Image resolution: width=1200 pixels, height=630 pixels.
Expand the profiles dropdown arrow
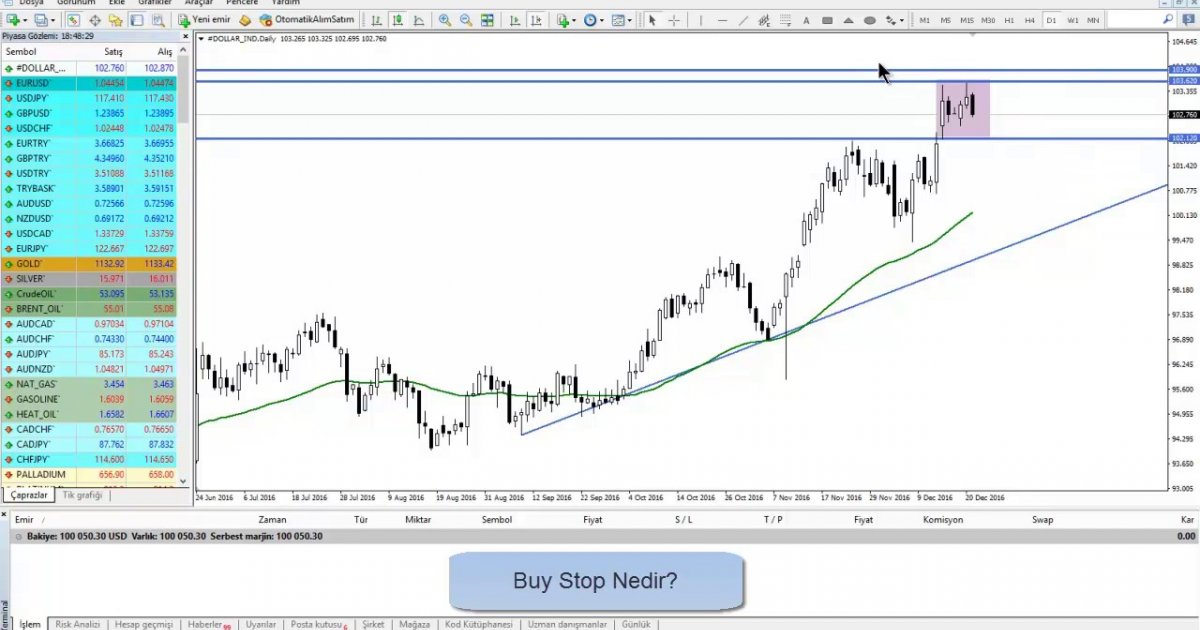[53, 20]
